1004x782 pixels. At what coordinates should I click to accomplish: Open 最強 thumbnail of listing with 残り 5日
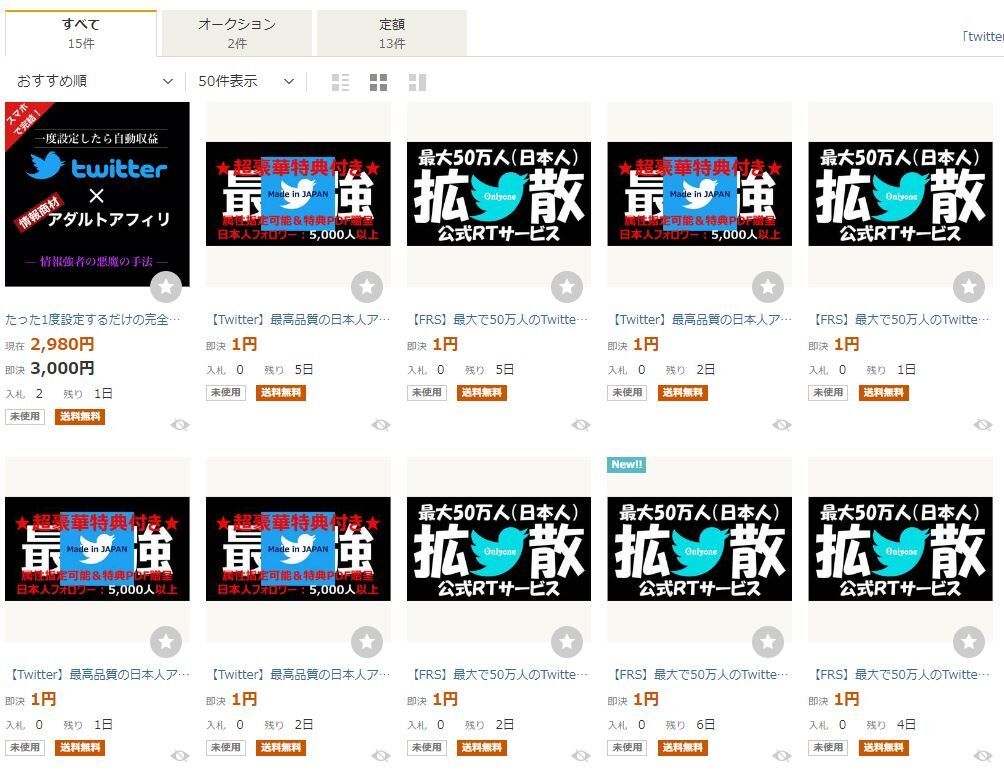[x=298, y=194]
